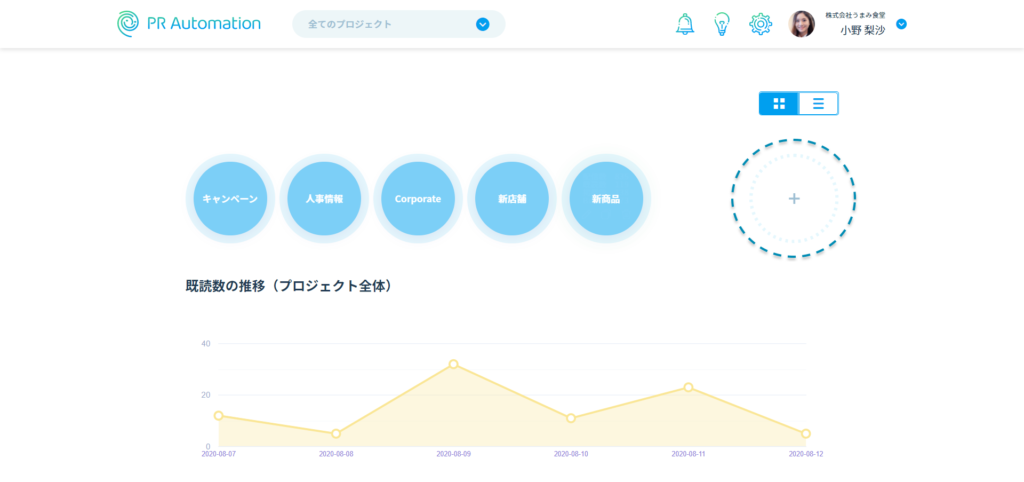Viewport: 1024px width, 482px height.
Task: Open the 新店舗 project bubble
Action: tap(512, 199)
